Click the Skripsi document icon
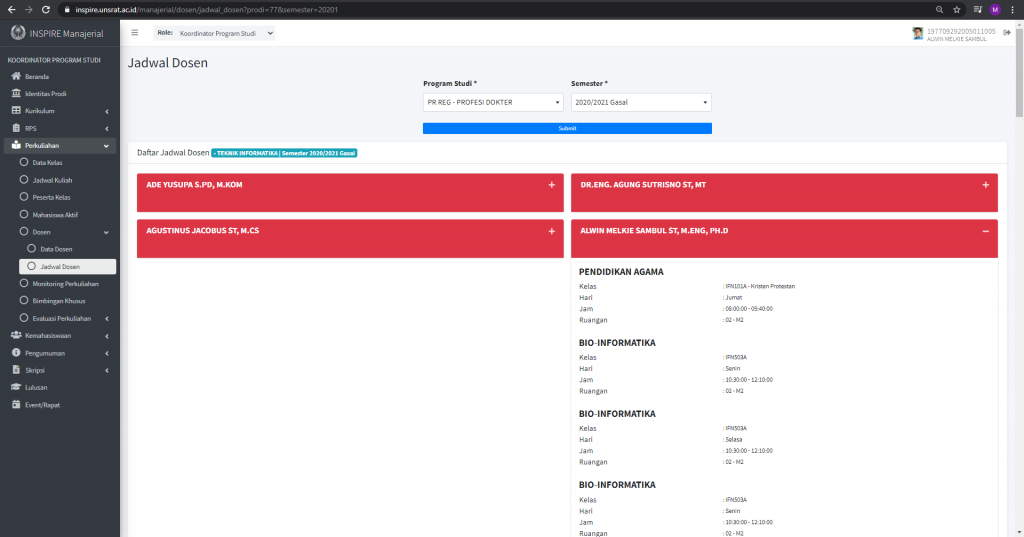The width and height of the screenshot is (1024, 537). pyautogui.click(x=16, y=370)
